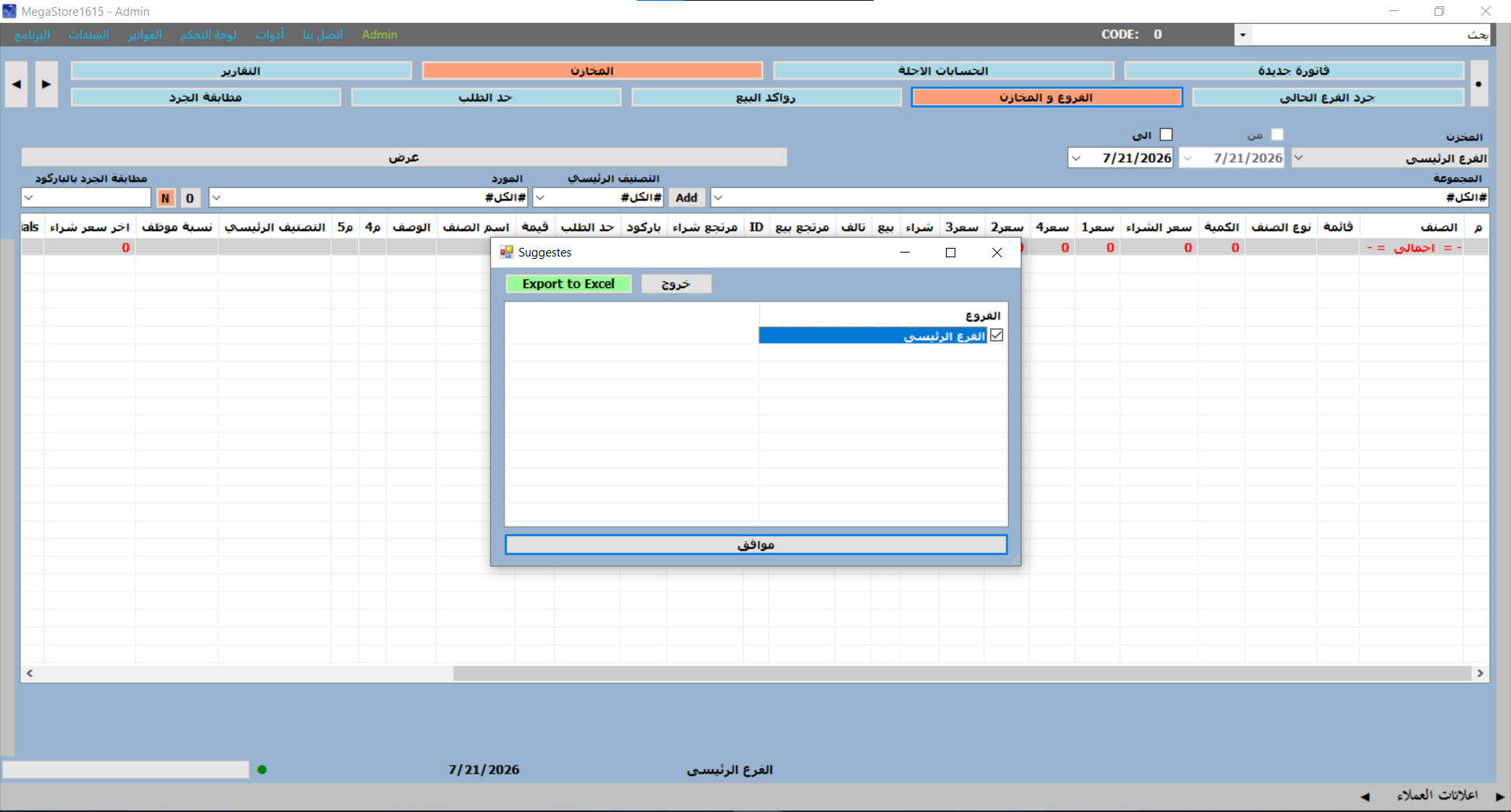The image size is (1511, 812).
Task: Open فاتورة جديدة new invoice
Action: click(1294, 71)
